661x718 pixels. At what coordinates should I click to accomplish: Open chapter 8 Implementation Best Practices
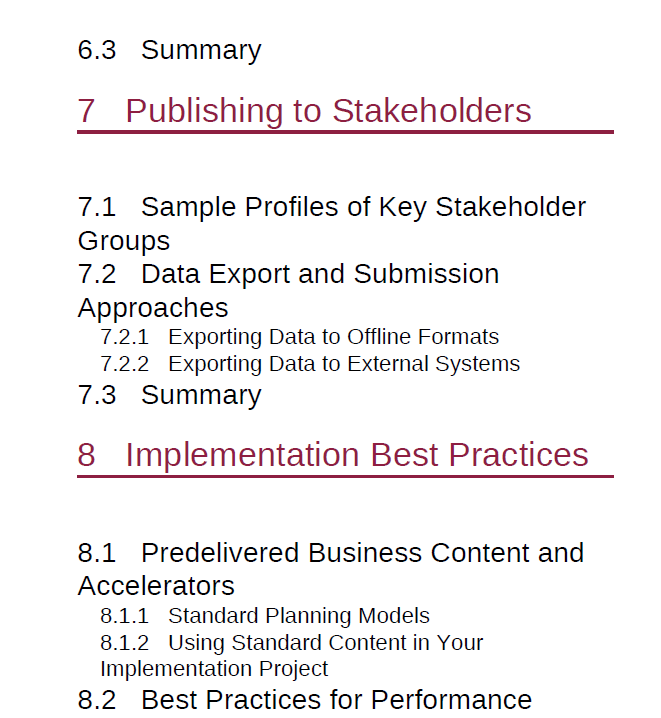click(333, 455)
